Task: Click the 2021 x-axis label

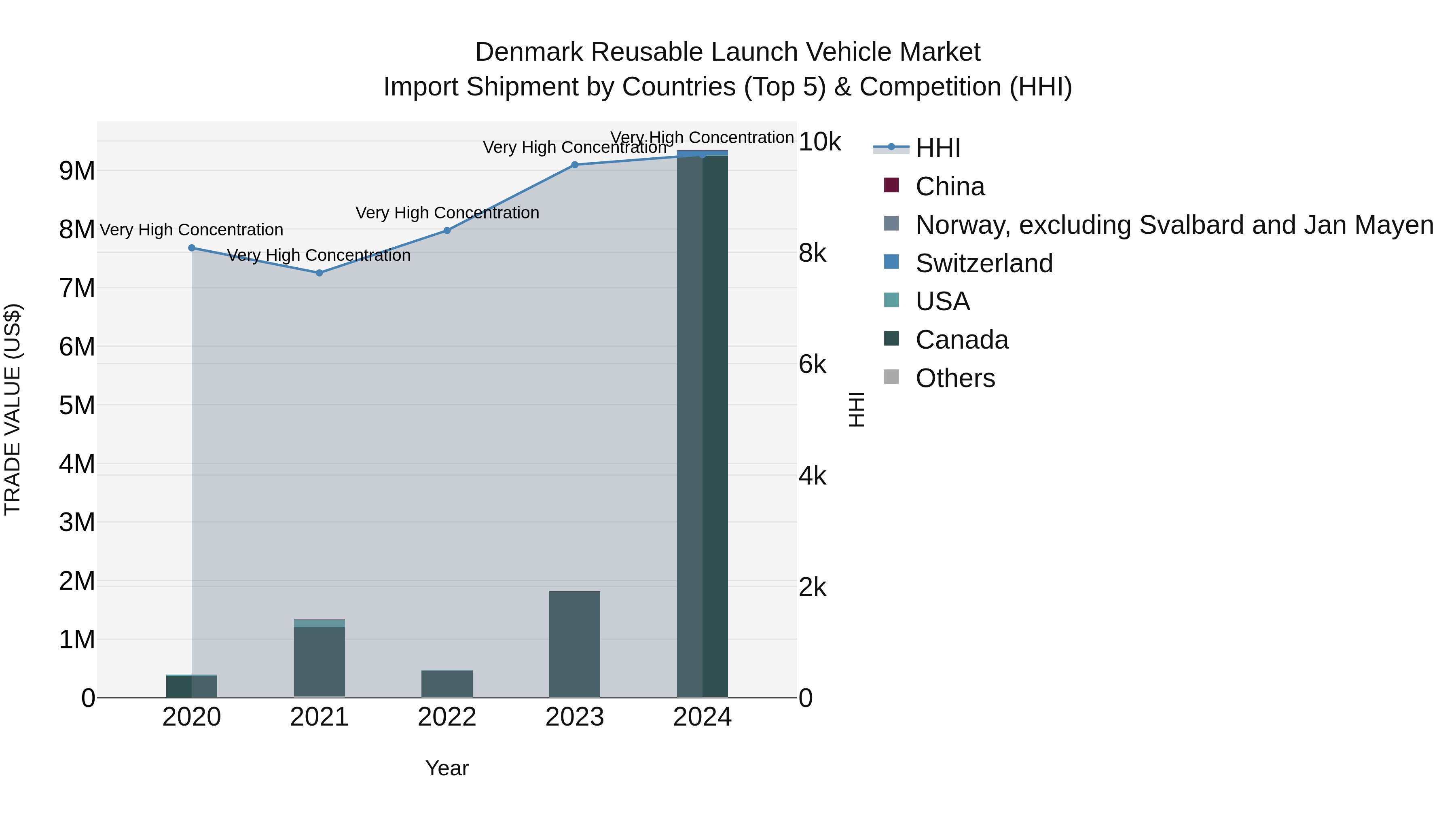Action: 320,717
